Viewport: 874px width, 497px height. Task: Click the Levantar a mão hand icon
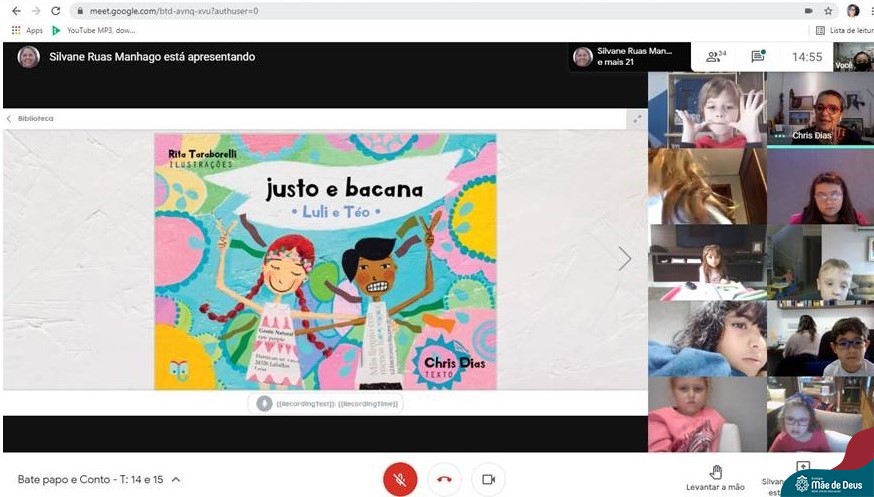point(715,472)
